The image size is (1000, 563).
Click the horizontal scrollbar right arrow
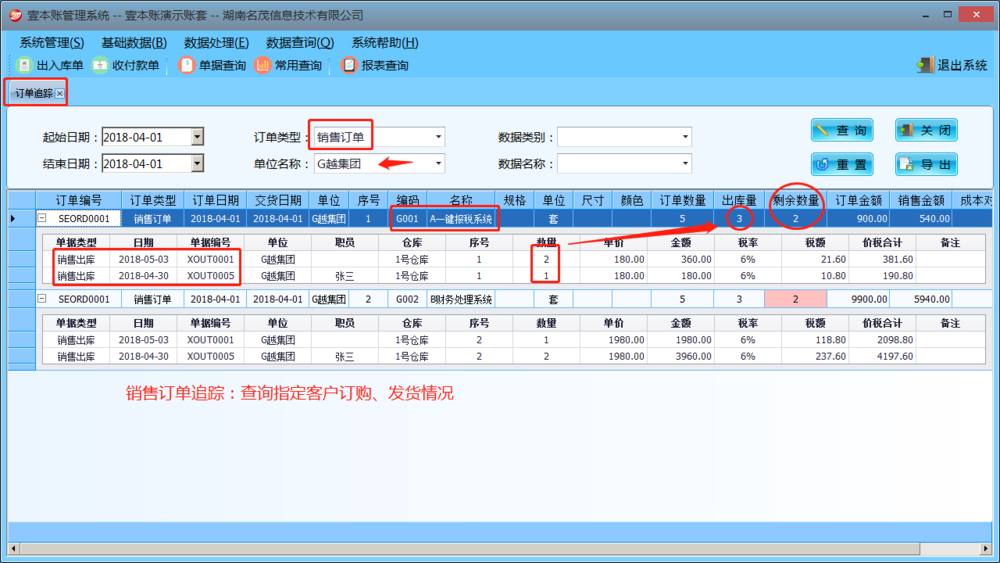tap(986, 548)
